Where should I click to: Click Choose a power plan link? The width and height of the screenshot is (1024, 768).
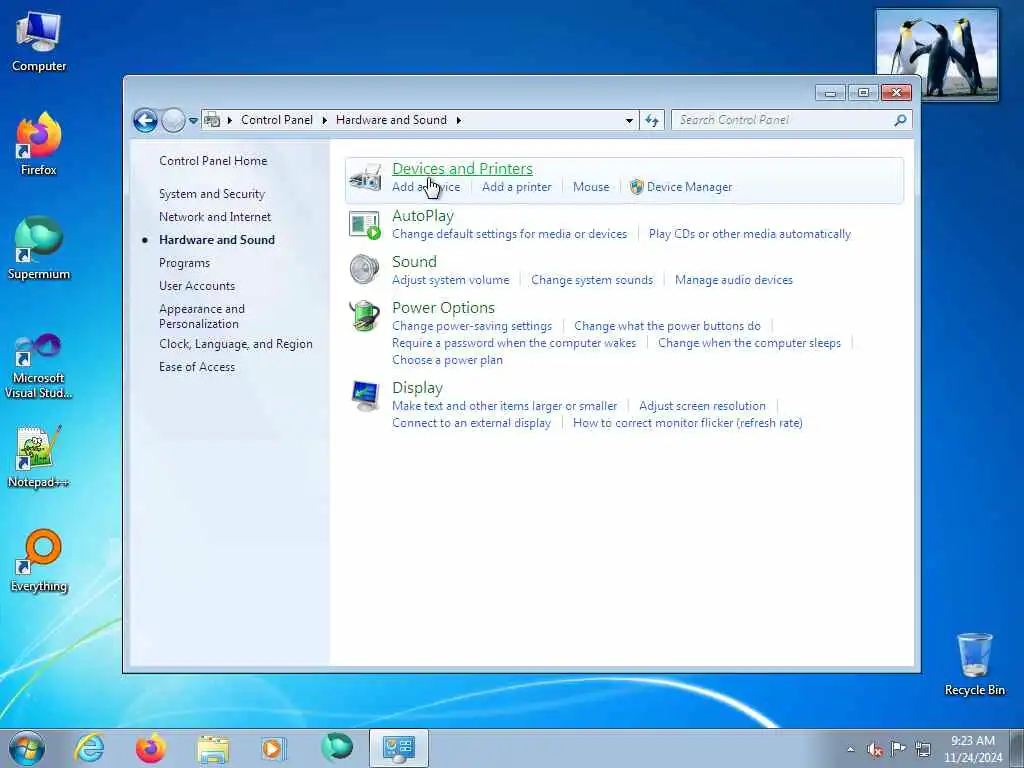click(447, 360)
